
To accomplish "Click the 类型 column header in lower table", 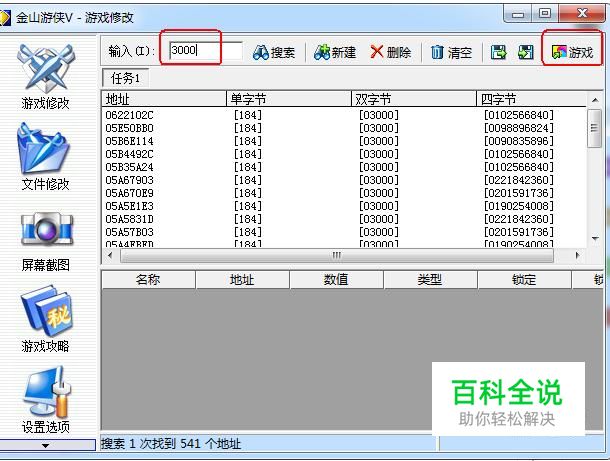I will (430, 280).
